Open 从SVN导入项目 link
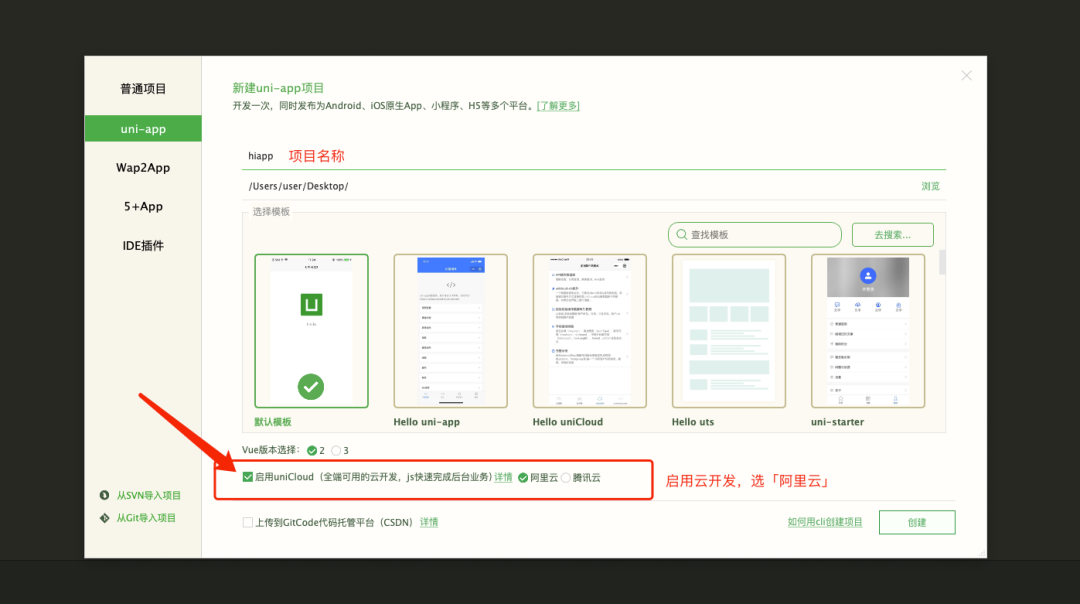 coord(148,495)
